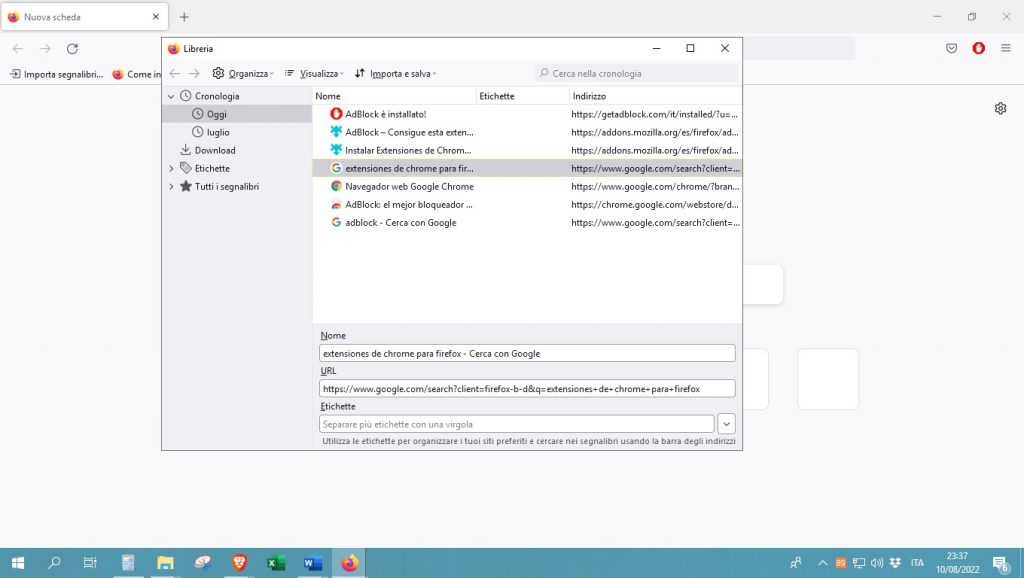The height and width of the screenshot is (578, 1024).
Task: Expand Tutti i segnalibri tree node
Action: [171, 186]
